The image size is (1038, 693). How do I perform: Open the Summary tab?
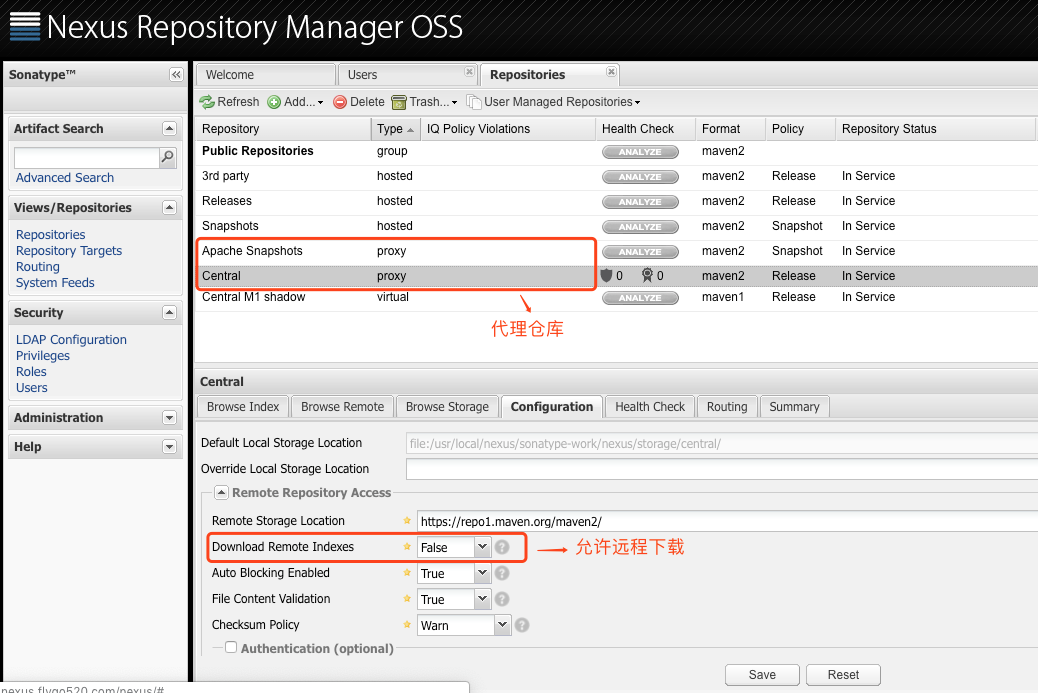pyautogui.click(x=794, y=406)
